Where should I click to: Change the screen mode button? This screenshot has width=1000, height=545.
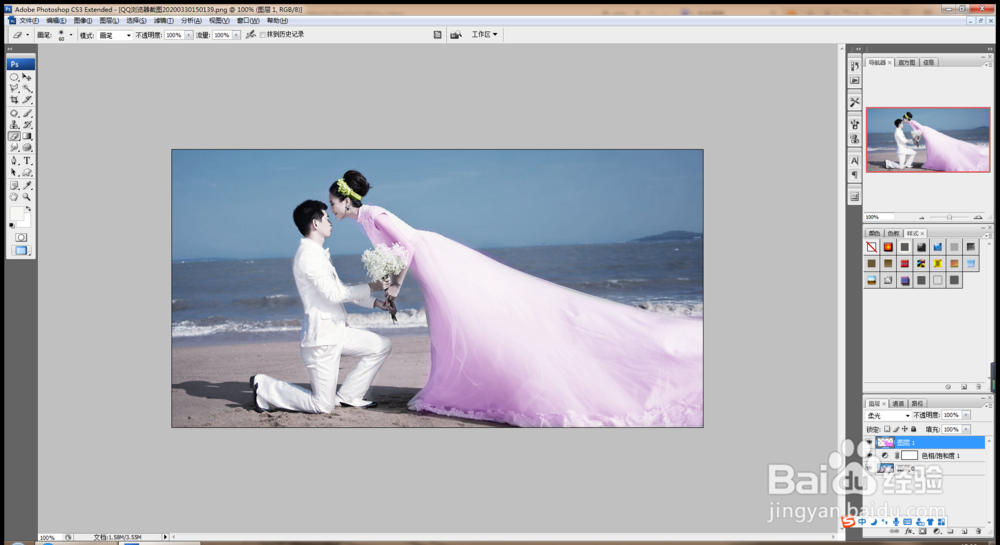21,251
